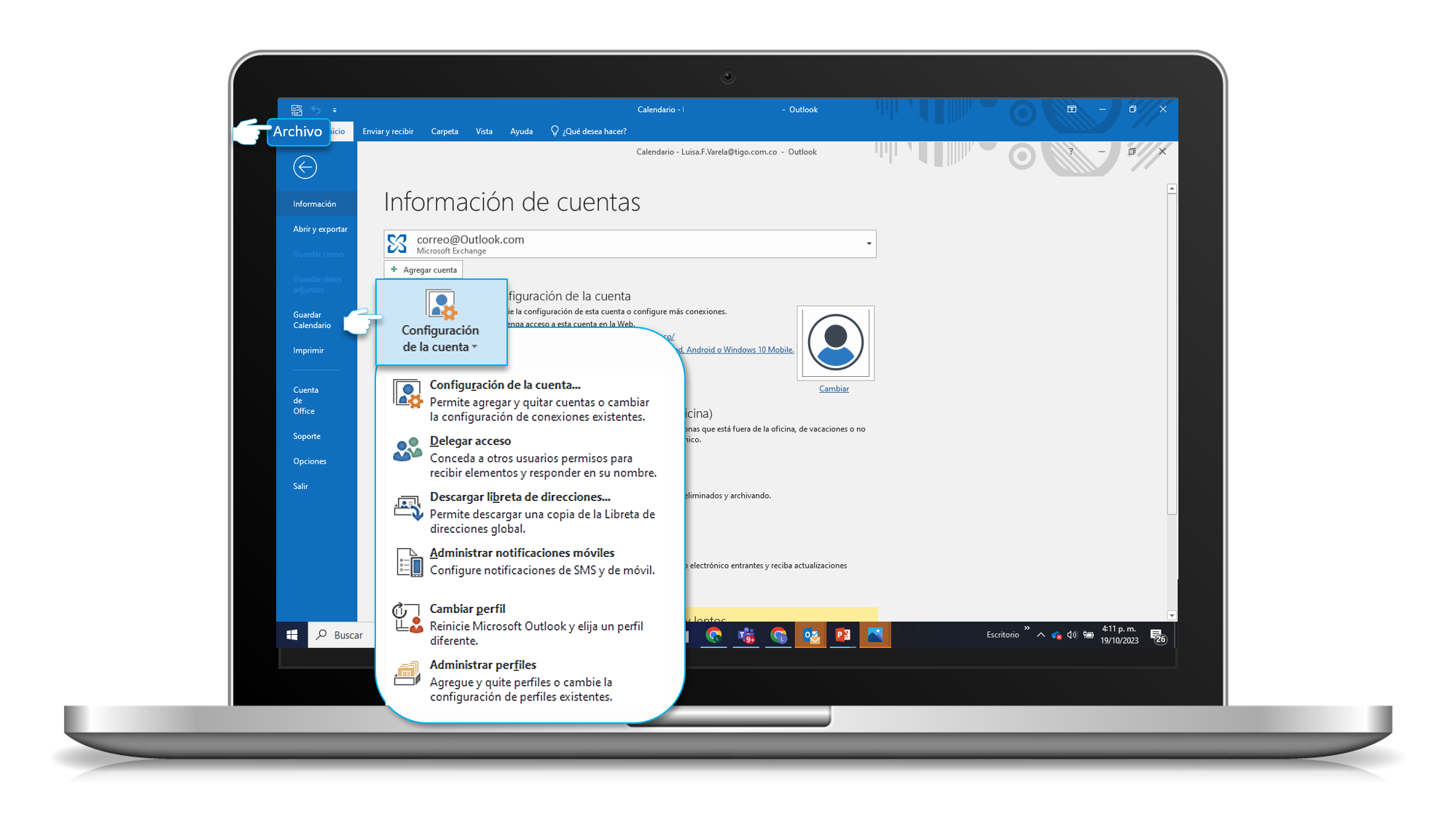
Task: Click the Agregar cuenta button
Action: coord(423,270)
